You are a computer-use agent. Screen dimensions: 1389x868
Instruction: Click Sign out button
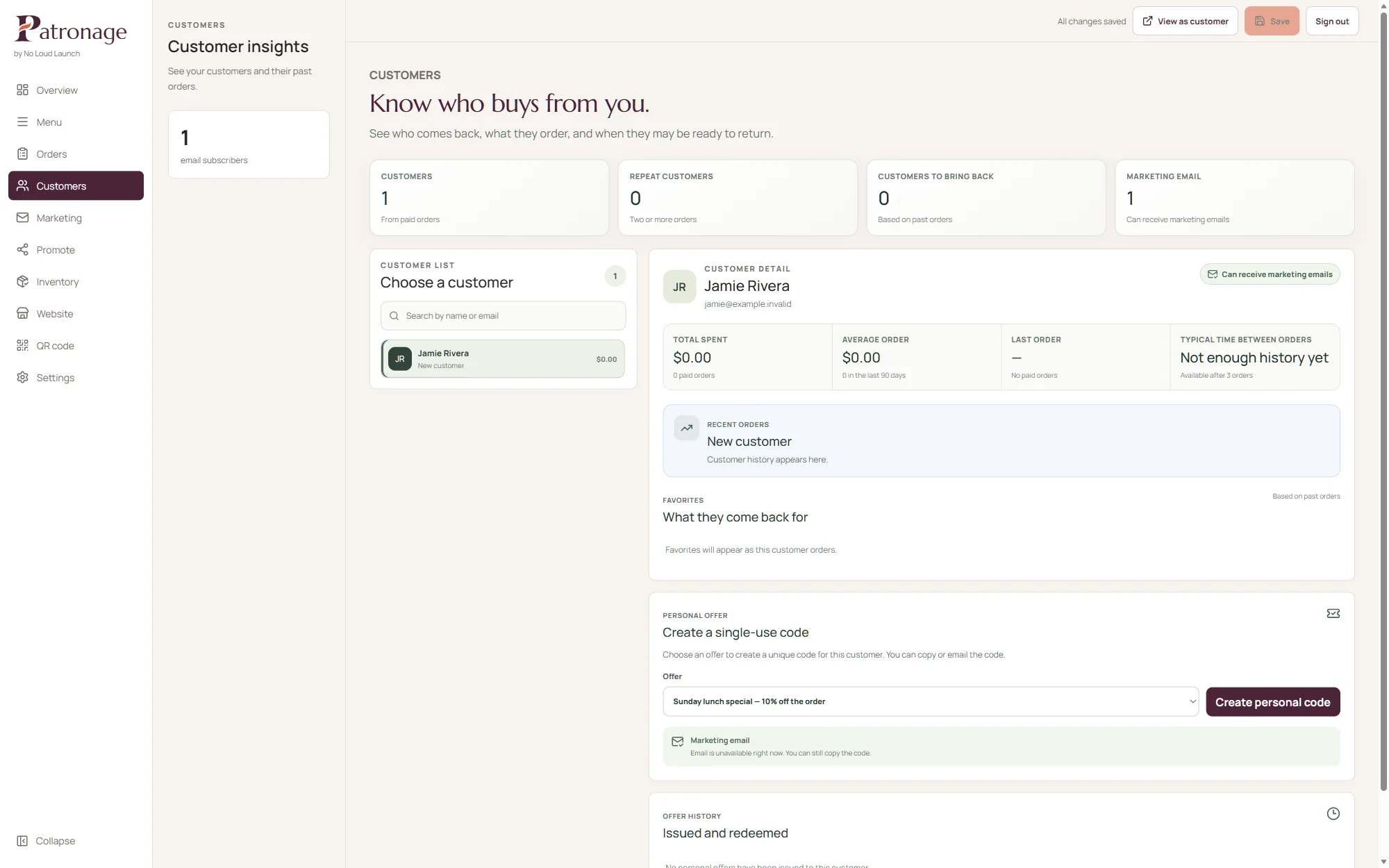click(1332, 21)
